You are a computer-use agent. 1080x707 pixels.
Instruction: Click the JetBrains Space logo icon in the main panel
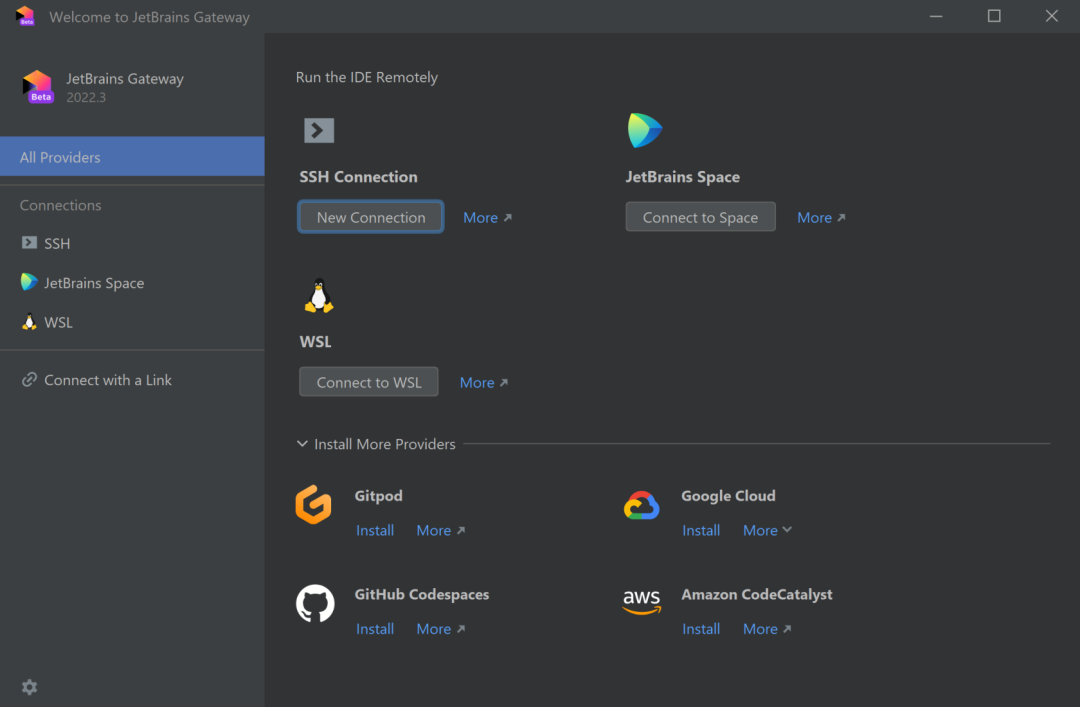(645, 130)
